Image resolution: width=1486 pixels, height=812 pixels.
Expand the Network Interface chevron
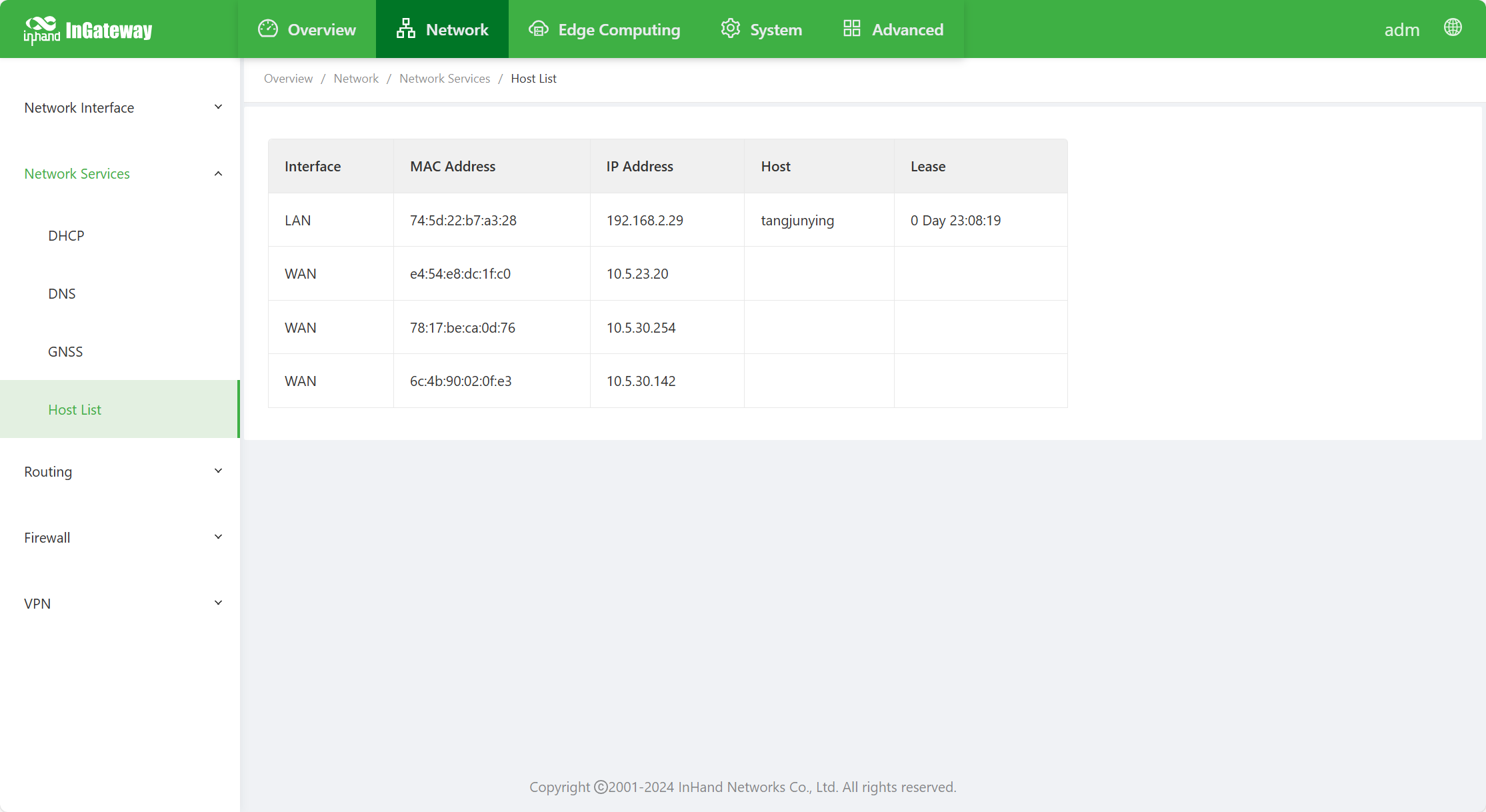click(218, 107)
